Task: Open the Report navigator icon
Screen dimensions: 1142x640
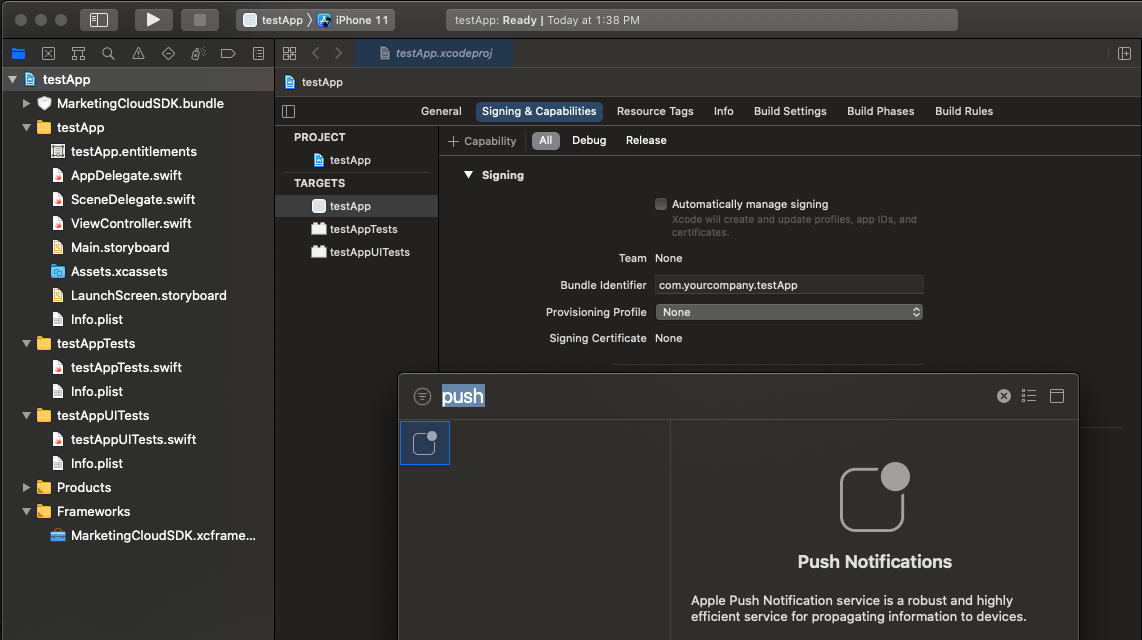Action: click(259, 53)
